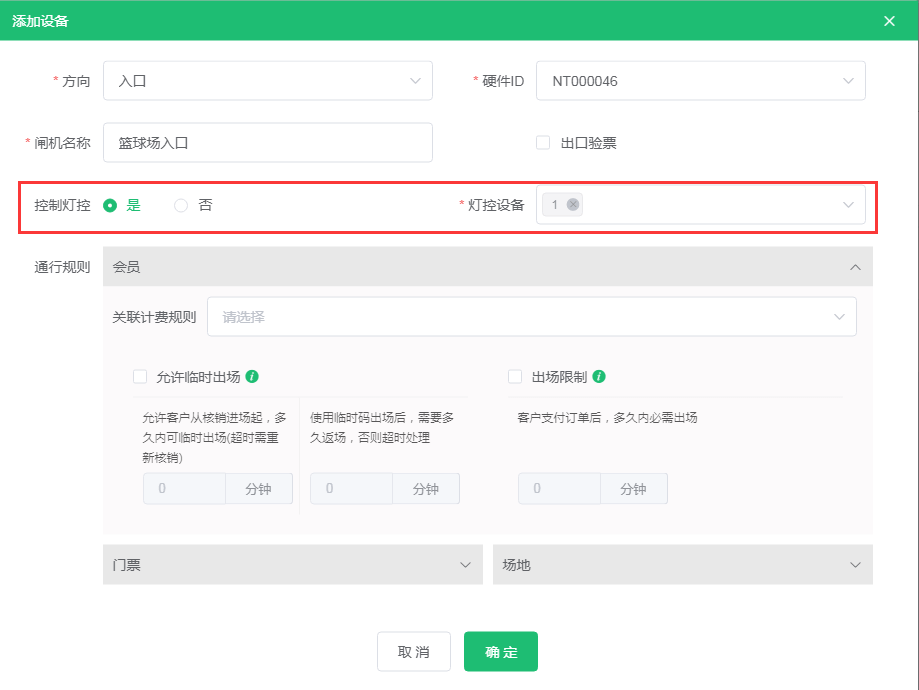Check the 允许临时出场 option
The height and width of the screenshot is (690, 919).
[140, 377]
